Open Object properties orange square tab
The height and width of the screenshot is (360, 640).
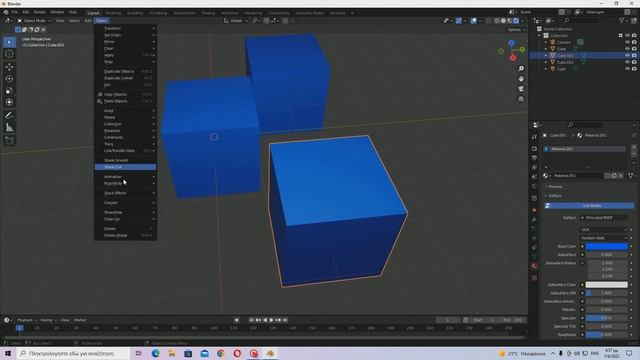click(534, 210)
